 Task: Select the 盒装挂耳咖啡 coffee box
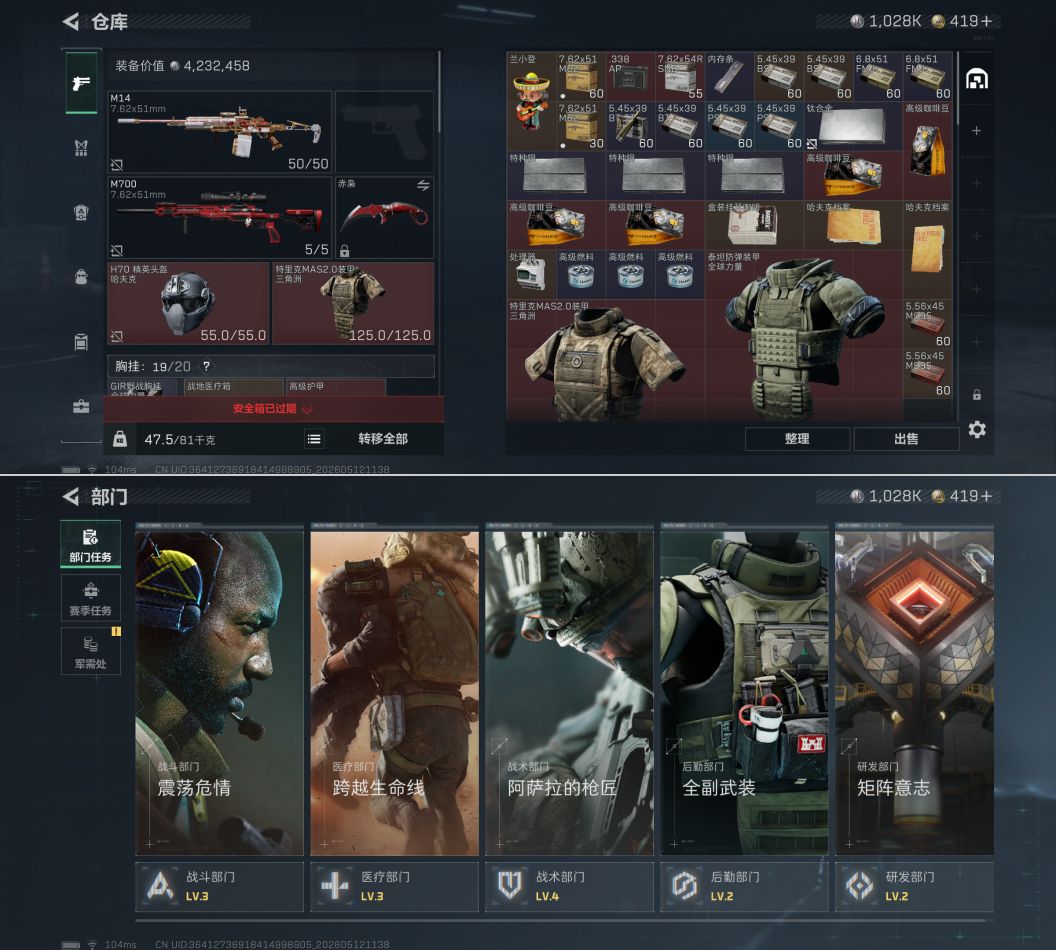pyautogui.click(x=754, y=225)
